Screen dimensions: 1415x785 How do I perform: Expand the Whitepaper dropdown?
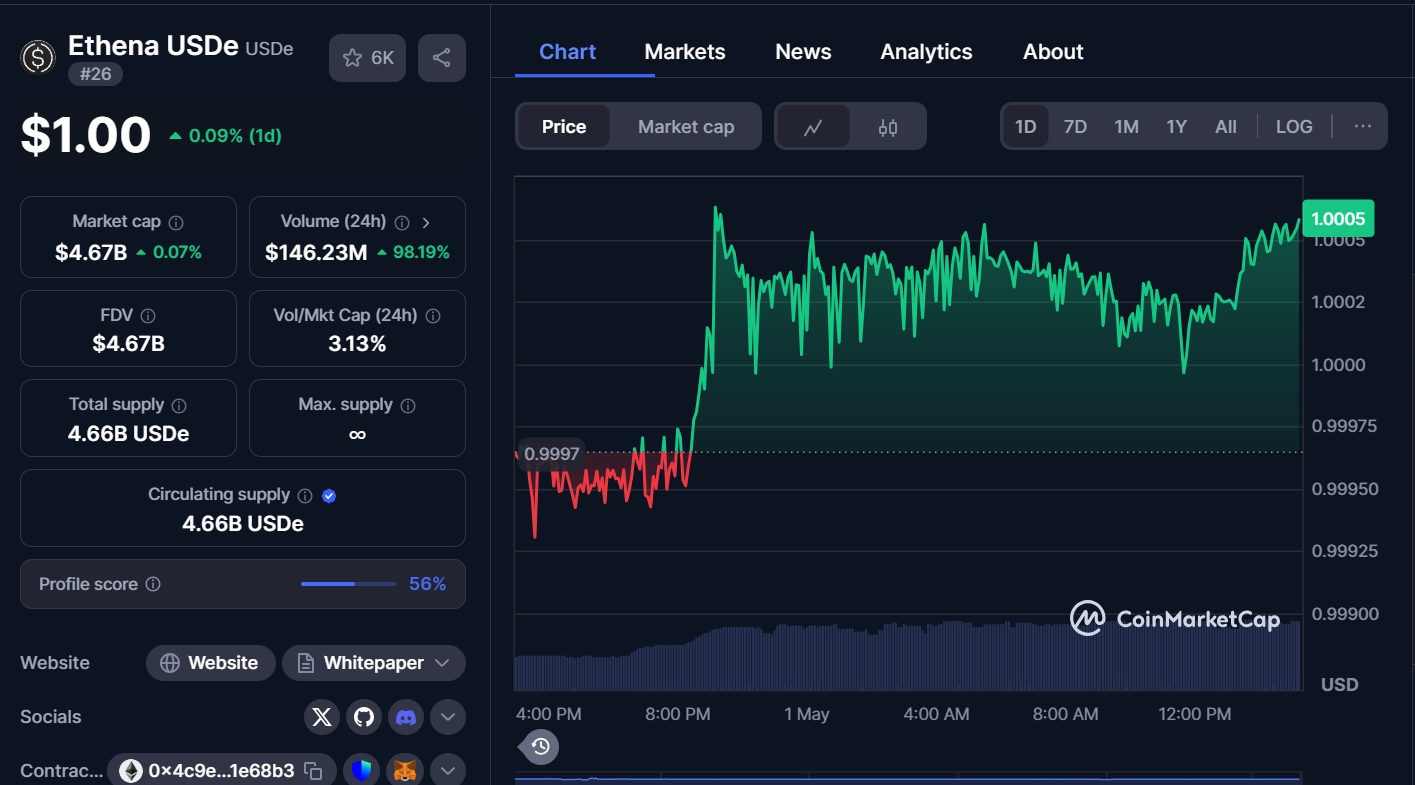coord(374,663)
